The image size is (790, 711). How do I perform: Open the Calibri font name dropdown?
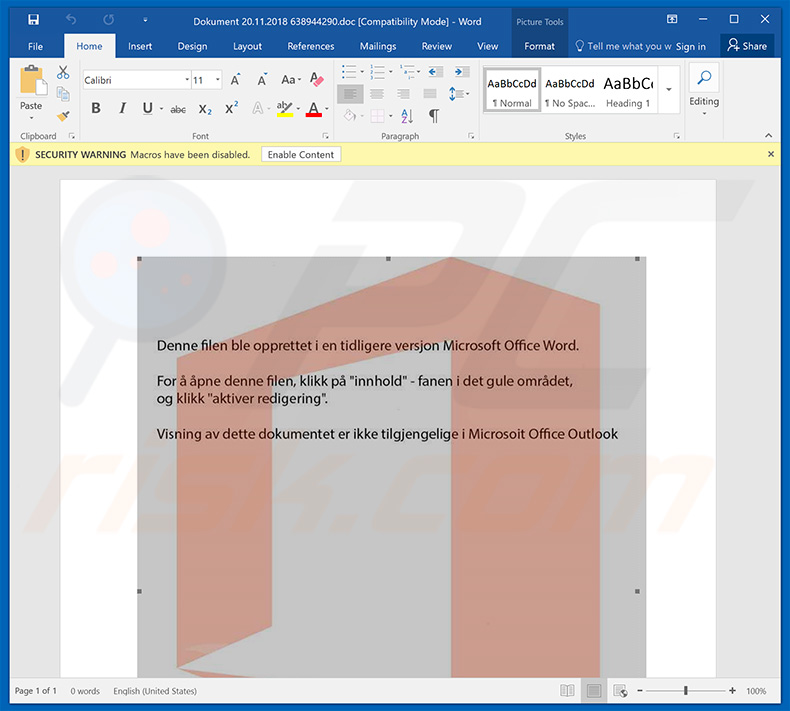(187, 80)
